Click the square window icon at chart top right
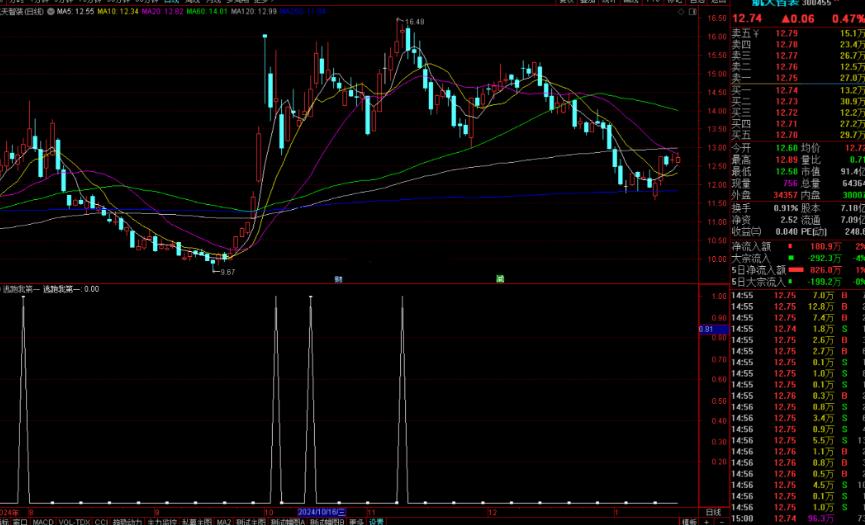Screen dimensions: 865x525 (693, 12)
